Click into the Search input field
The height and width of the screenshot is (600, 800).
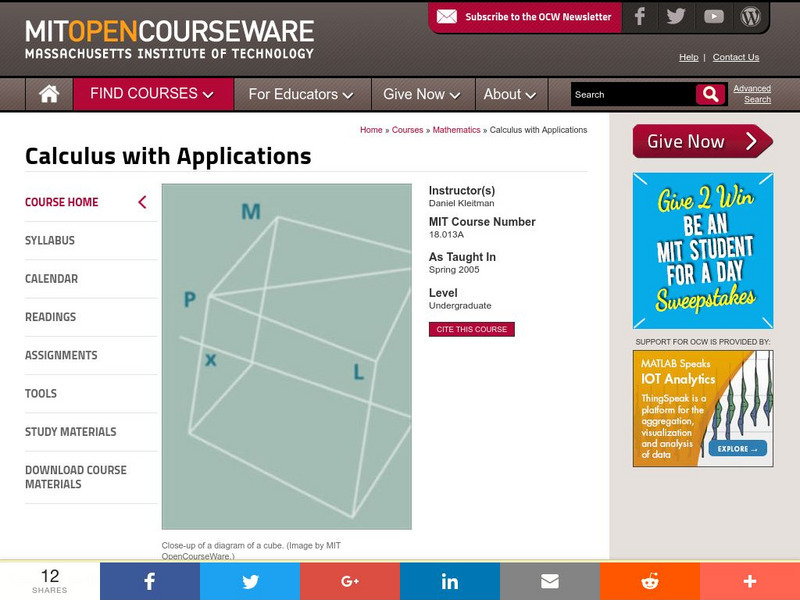633,94
